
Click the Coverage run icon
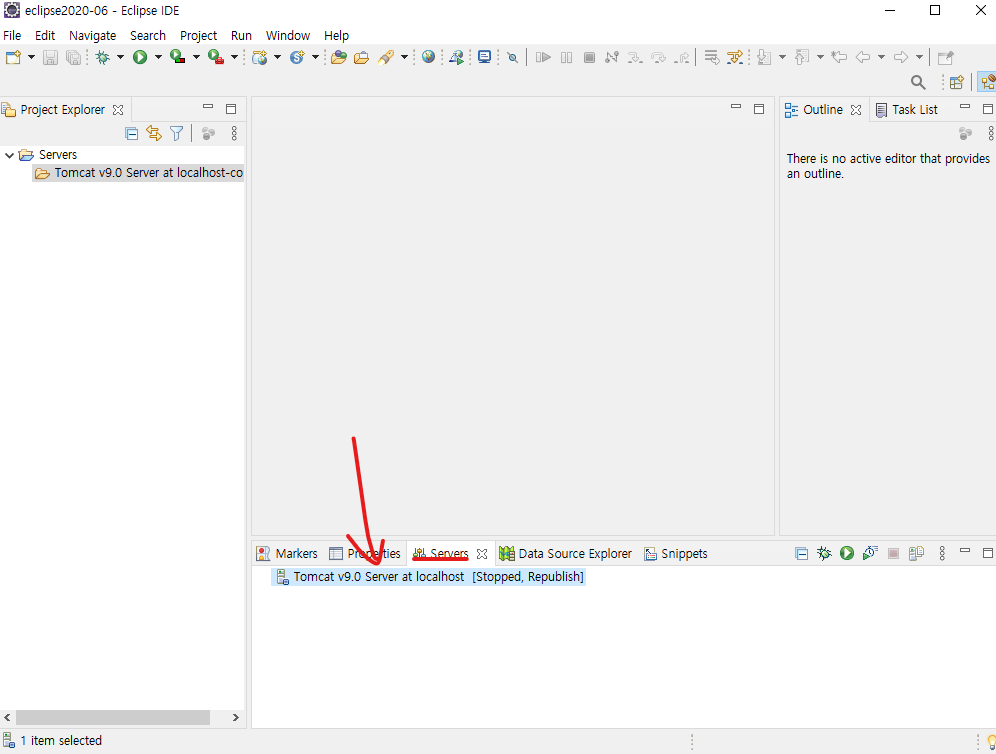point(178,57)
